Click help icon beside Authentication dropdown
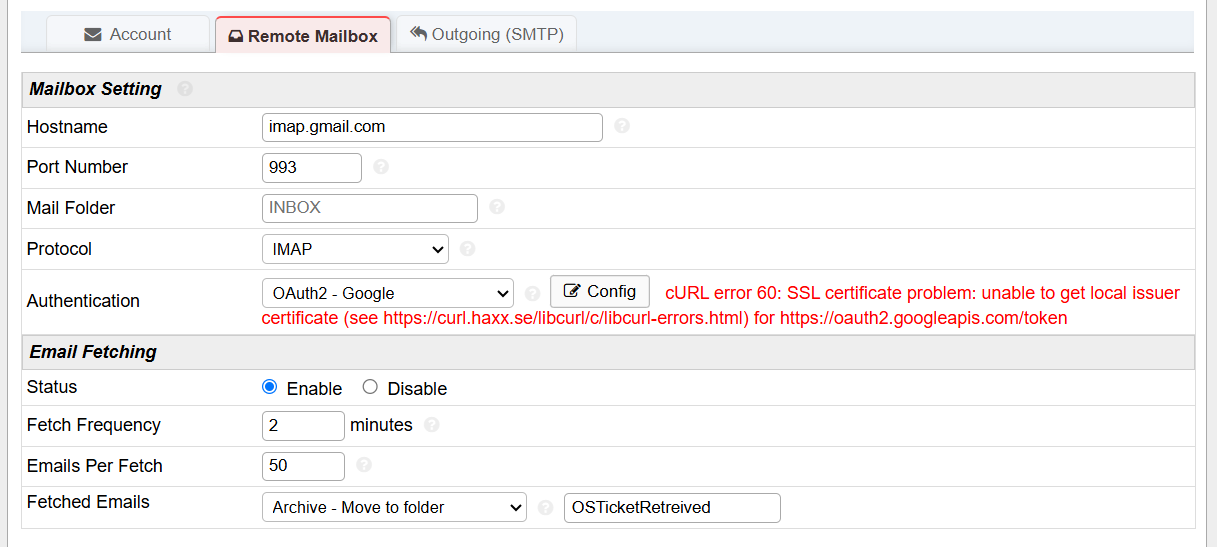1217x547 pixels. tap(532, 294)
